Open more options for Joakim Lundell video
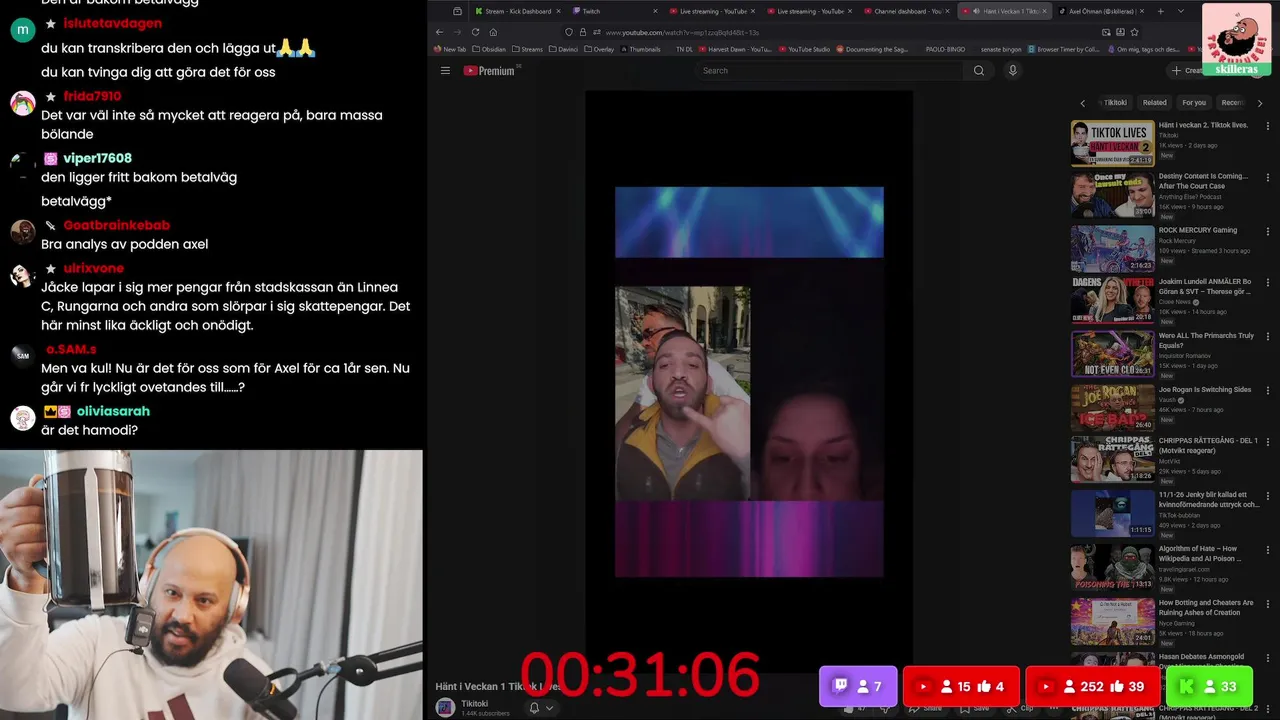Image resolution: width=1280 pixels, height=720 pixels. [1268, 285]
